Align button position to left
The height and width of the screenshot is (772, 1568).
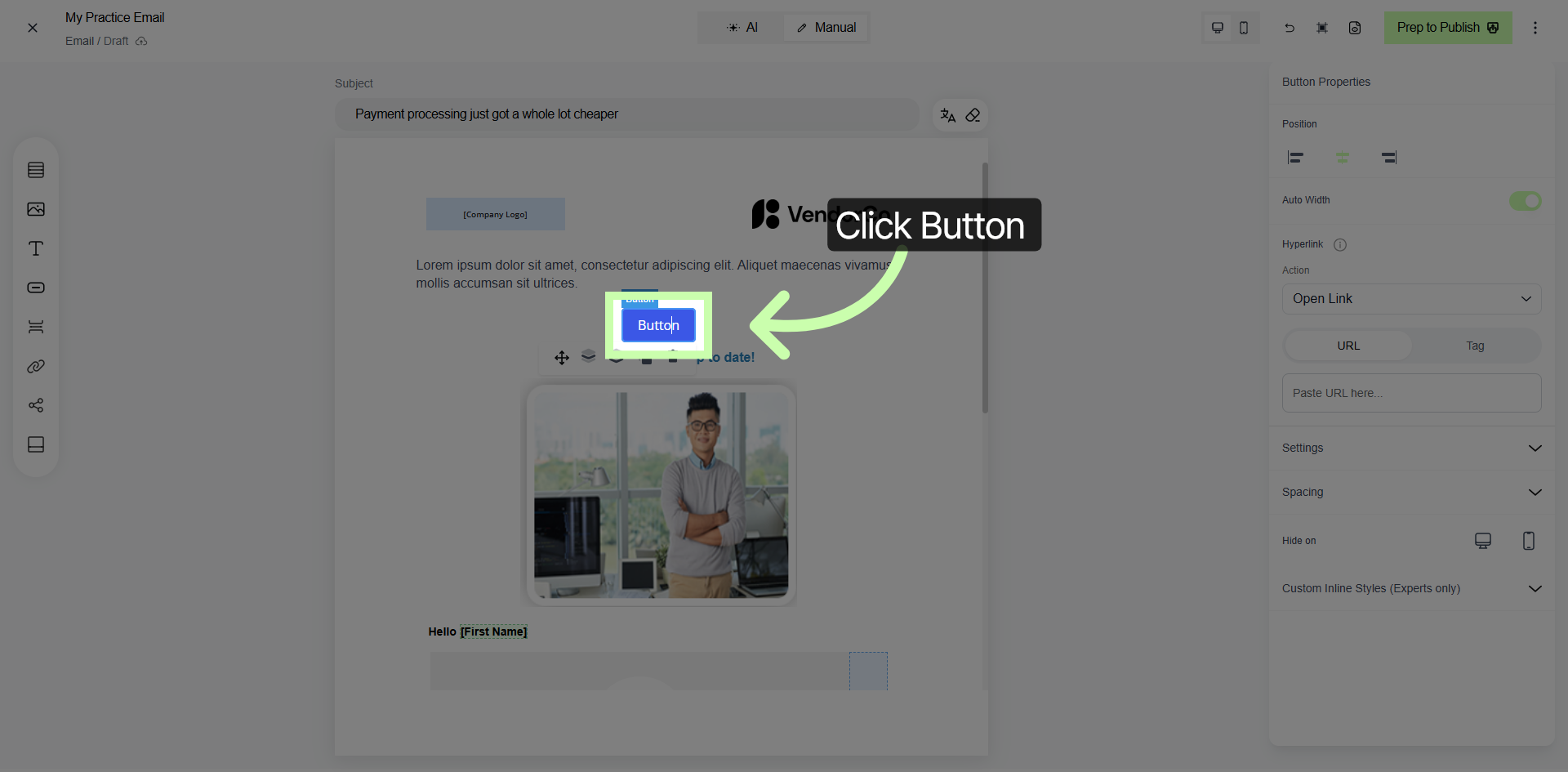1295,158
